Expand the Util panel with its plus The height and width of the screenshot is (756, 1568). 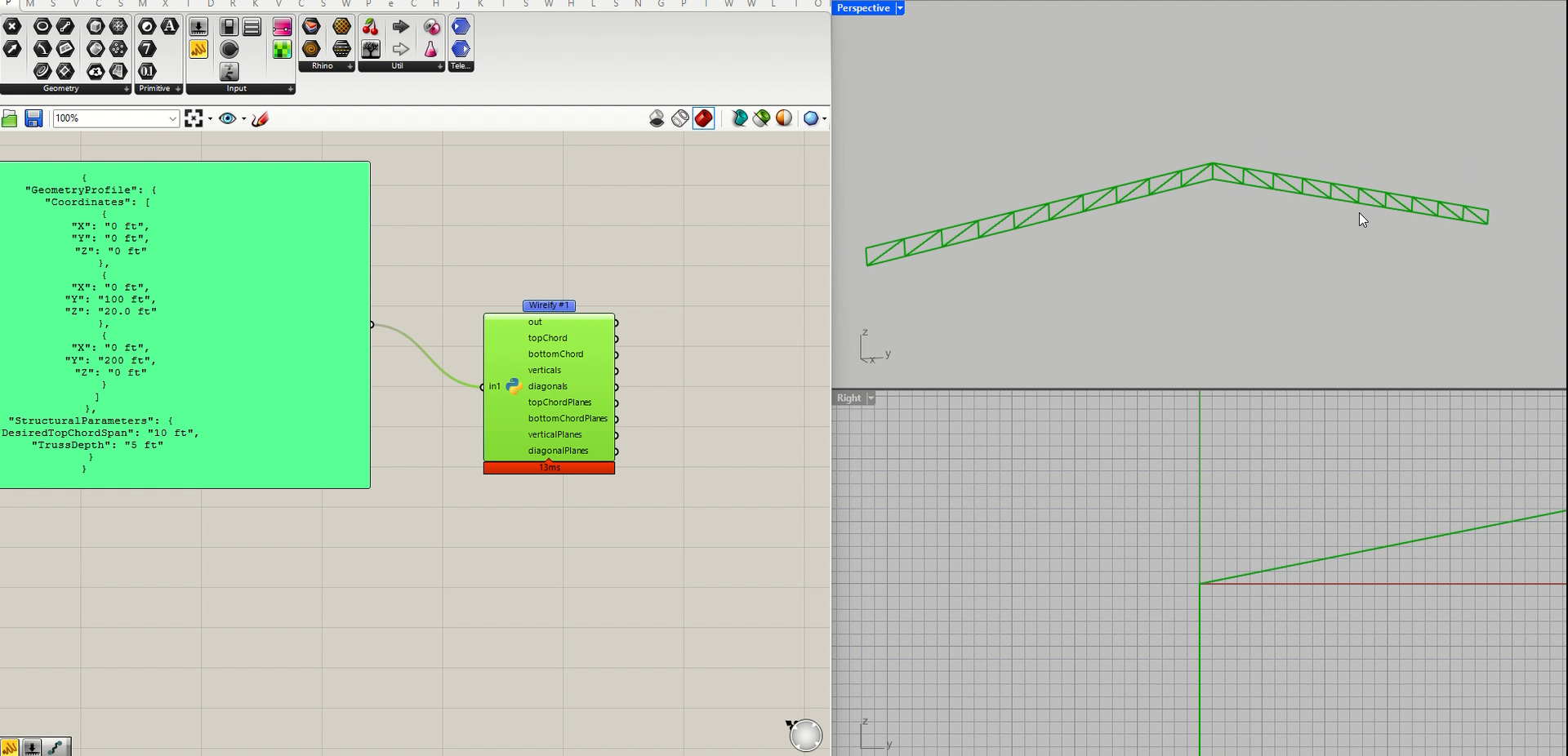tap(439, 66)
